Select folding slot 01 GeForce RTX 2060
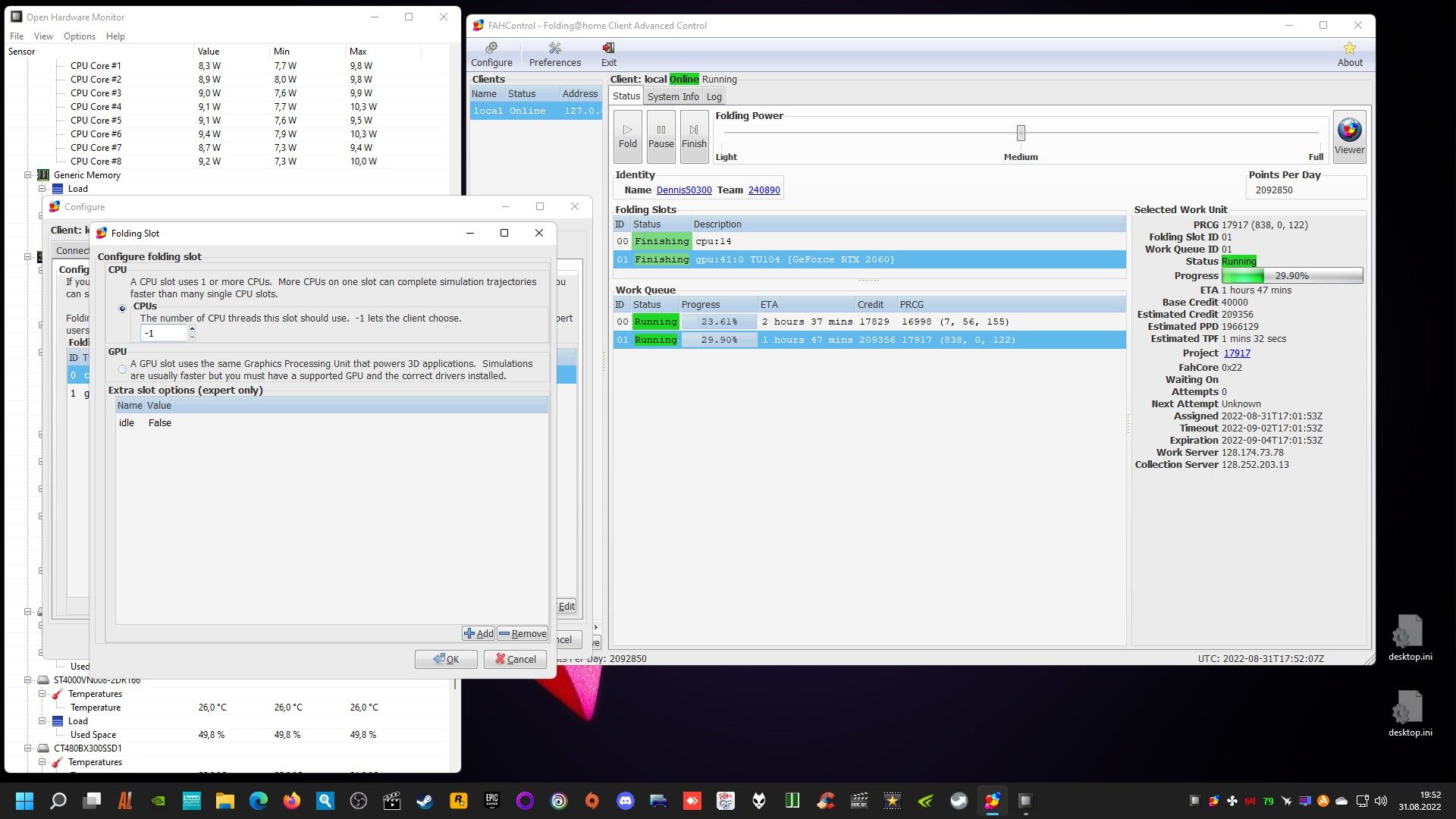 pyautogui.click(x=869, y=259)
